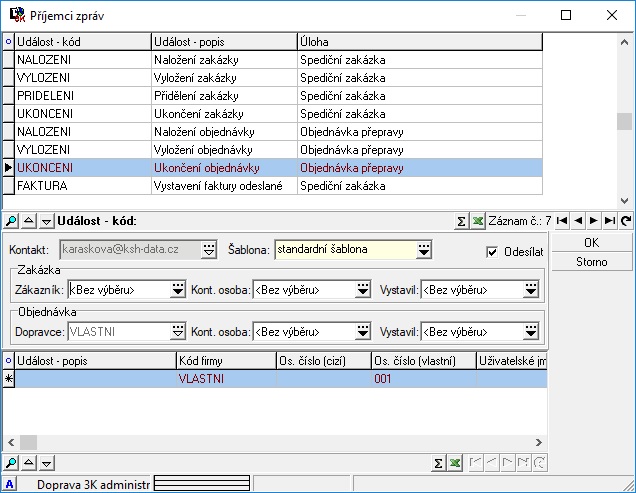This screenshot has width=636, height=493.
Task: Click the upper grid scrollbar's up arrow
Action: click(x=624, y=42)
